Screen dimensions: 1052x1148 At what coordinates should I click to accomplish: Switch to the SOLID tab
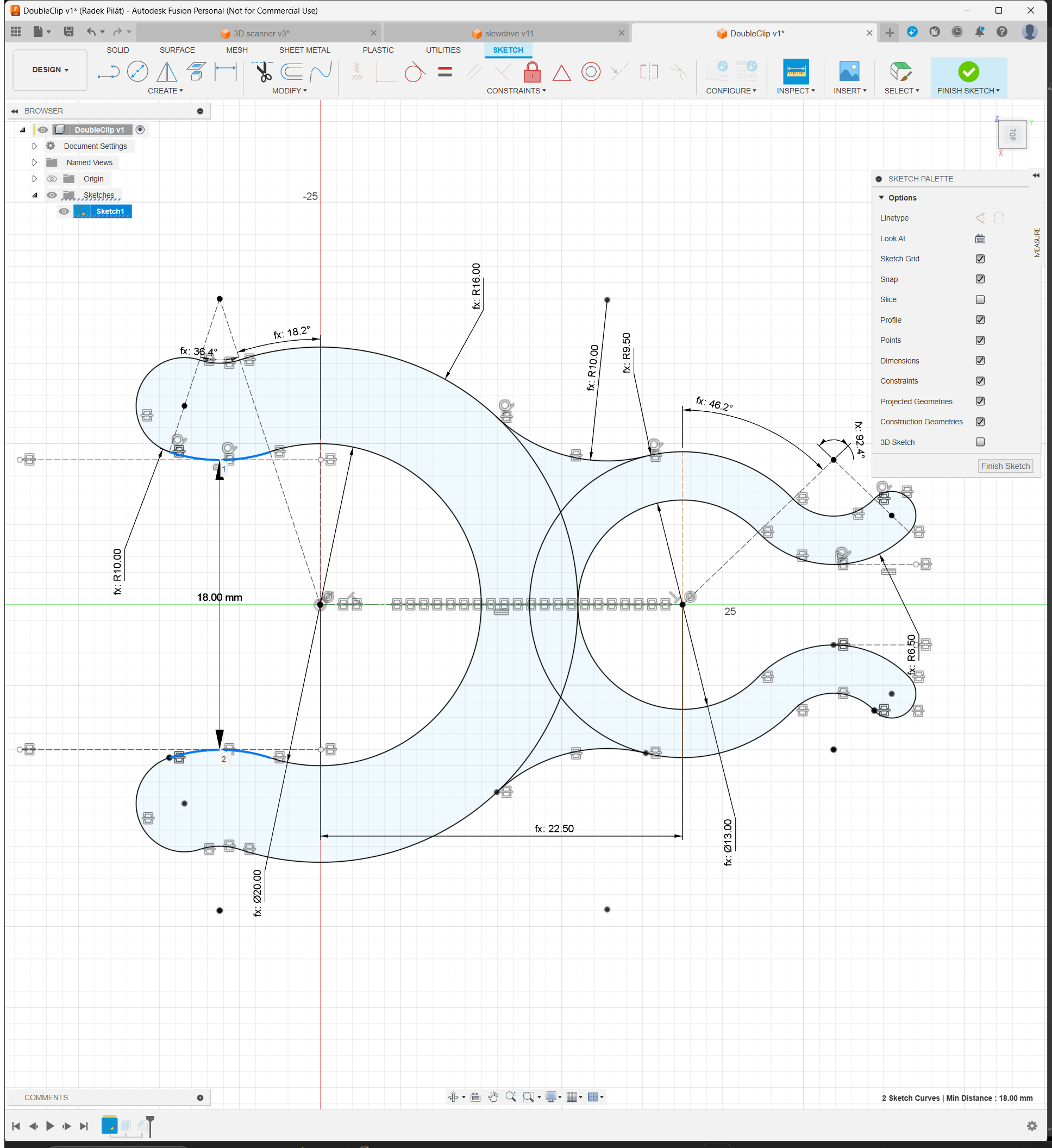[118, 50]
